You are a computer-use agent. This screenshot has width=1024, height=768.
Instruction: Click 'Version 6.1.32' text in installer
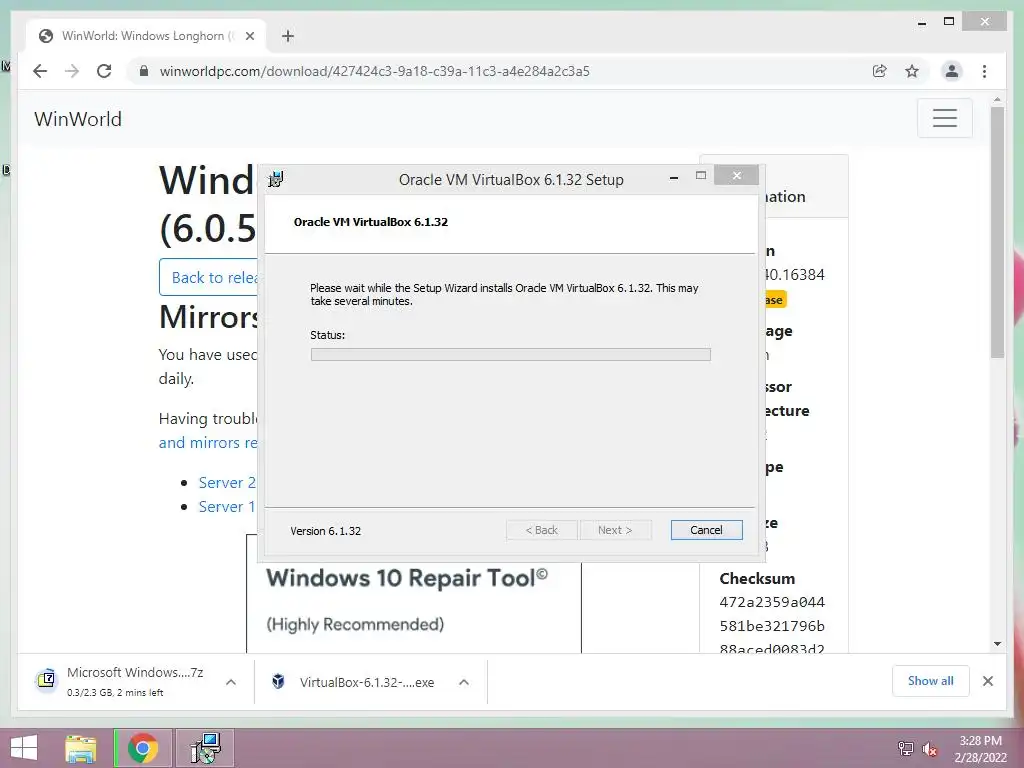tap(325, 531)
